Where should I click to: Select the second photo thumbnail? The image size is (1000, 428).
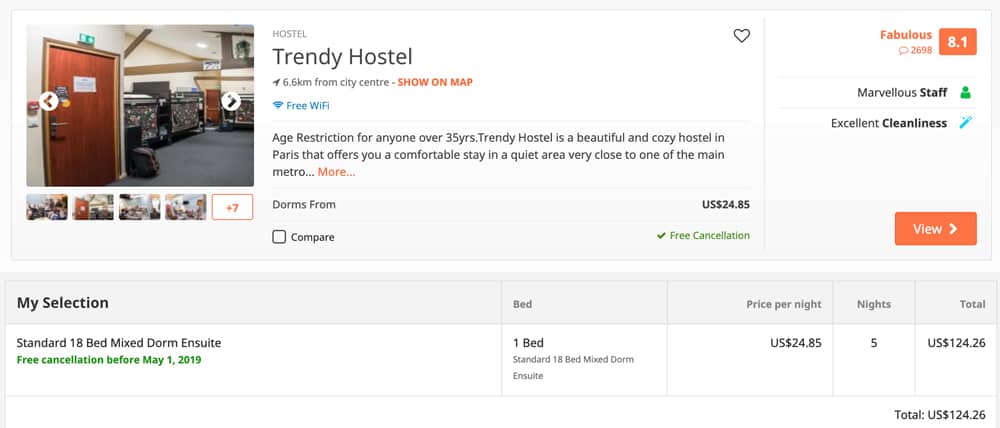[93, 207]
